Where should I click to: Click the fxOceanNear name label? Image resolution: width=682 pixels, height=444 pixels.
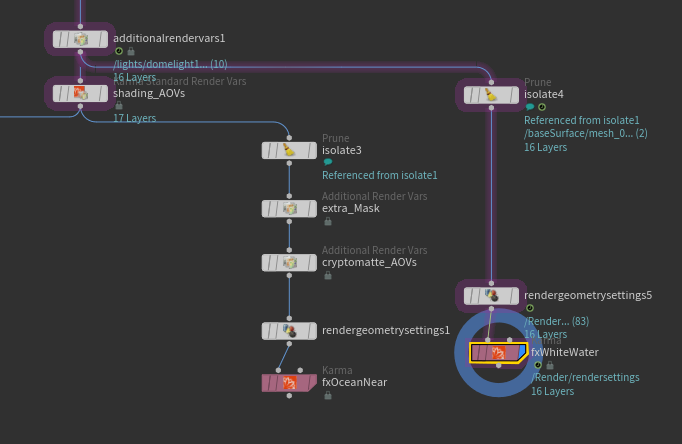[354, 382]
